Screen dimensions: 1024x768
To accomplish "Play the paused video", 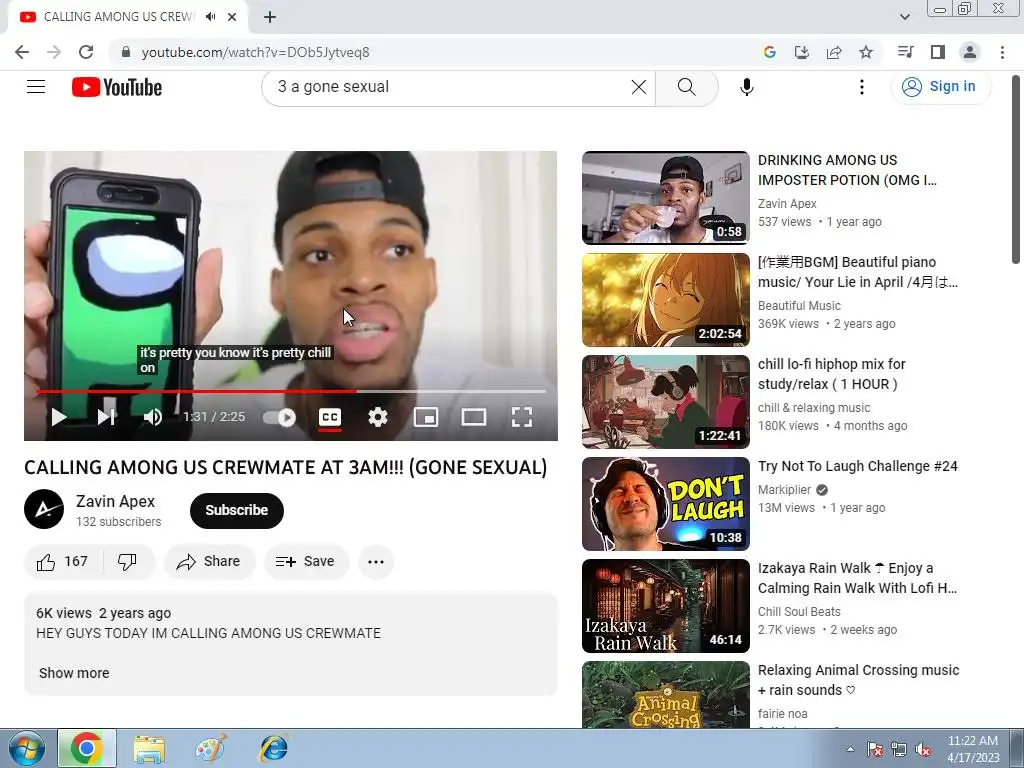I will [59, 417].
